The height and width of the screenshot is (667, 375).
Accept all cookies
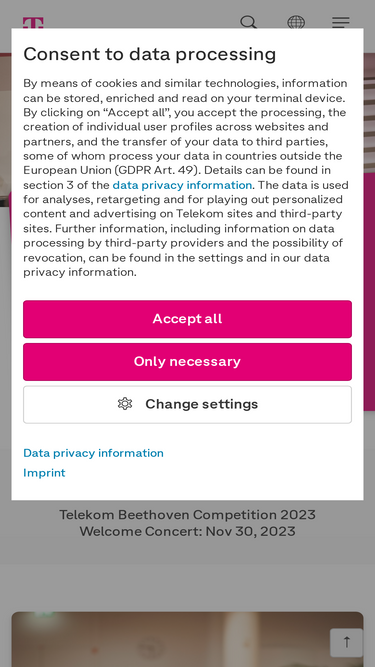pos(188,319)
